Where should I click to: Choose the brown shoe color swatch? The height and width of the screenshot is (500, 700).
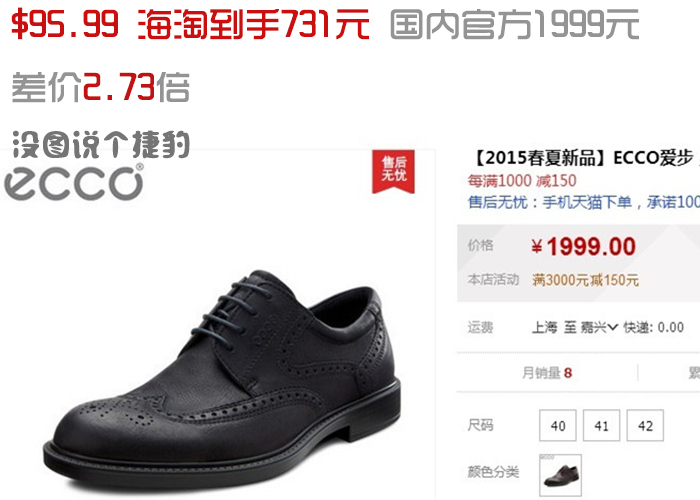pyautogui.click(x=561, y=475)
